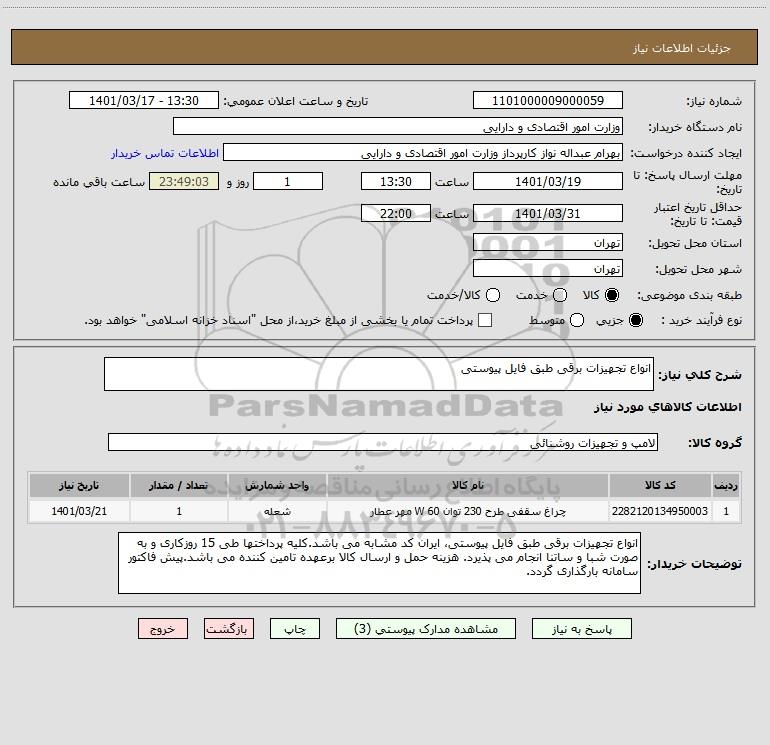Select the خدمت radio button

(560, 295)
